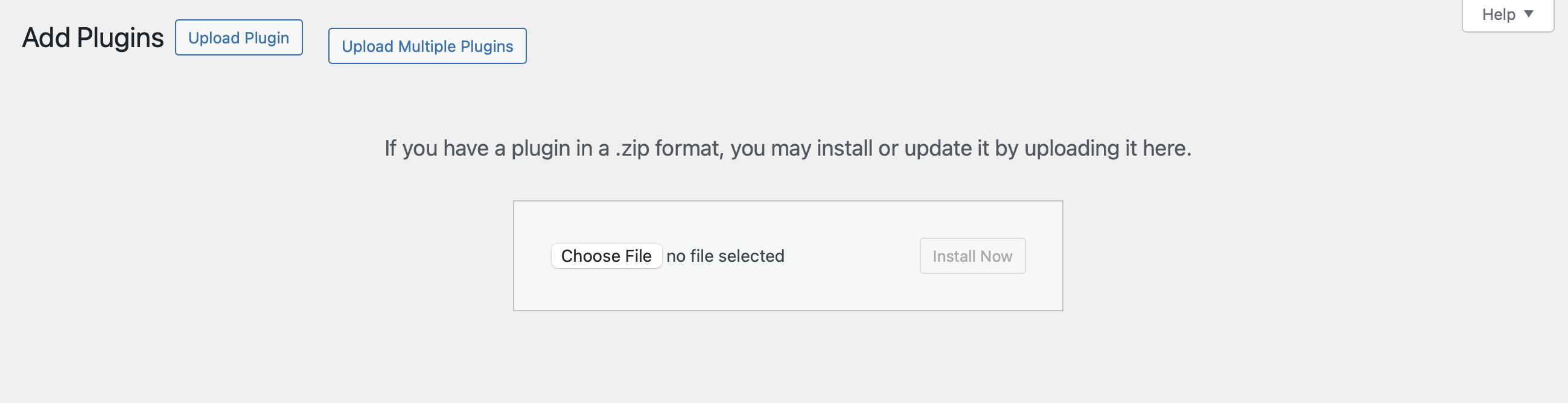The image size is (1568, 403).
Task: Activate Upload Plugin to toggle upload form
Action: point(238,37)
